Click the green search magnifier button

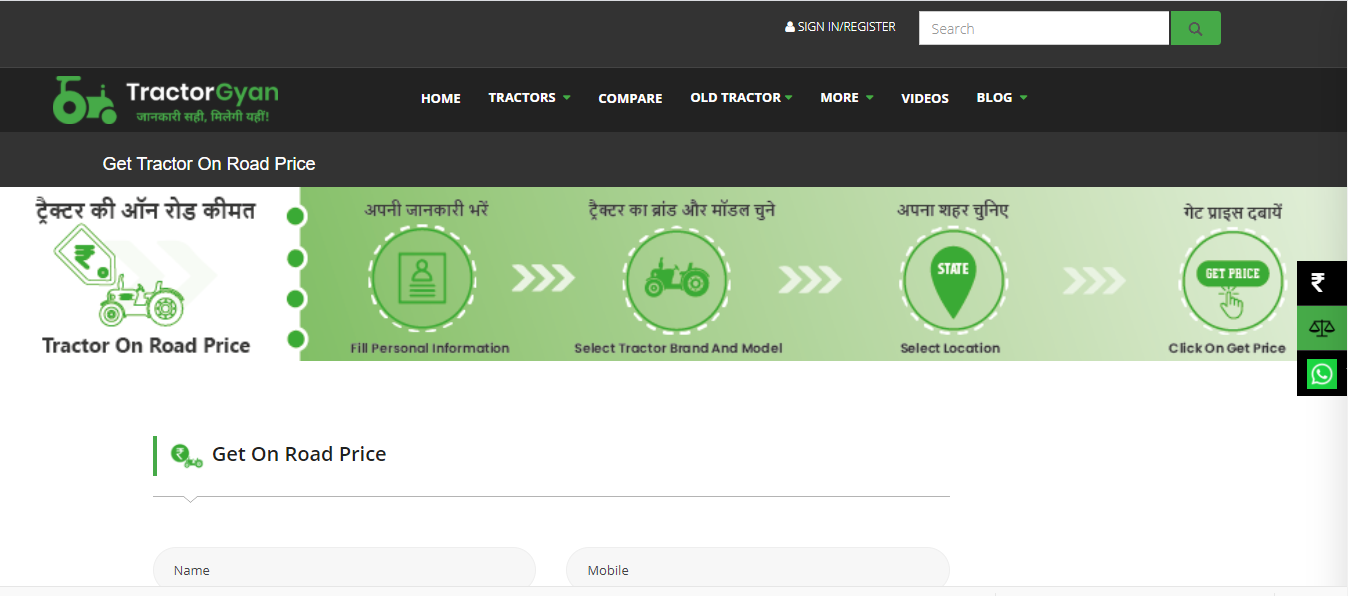point(1195,28)
